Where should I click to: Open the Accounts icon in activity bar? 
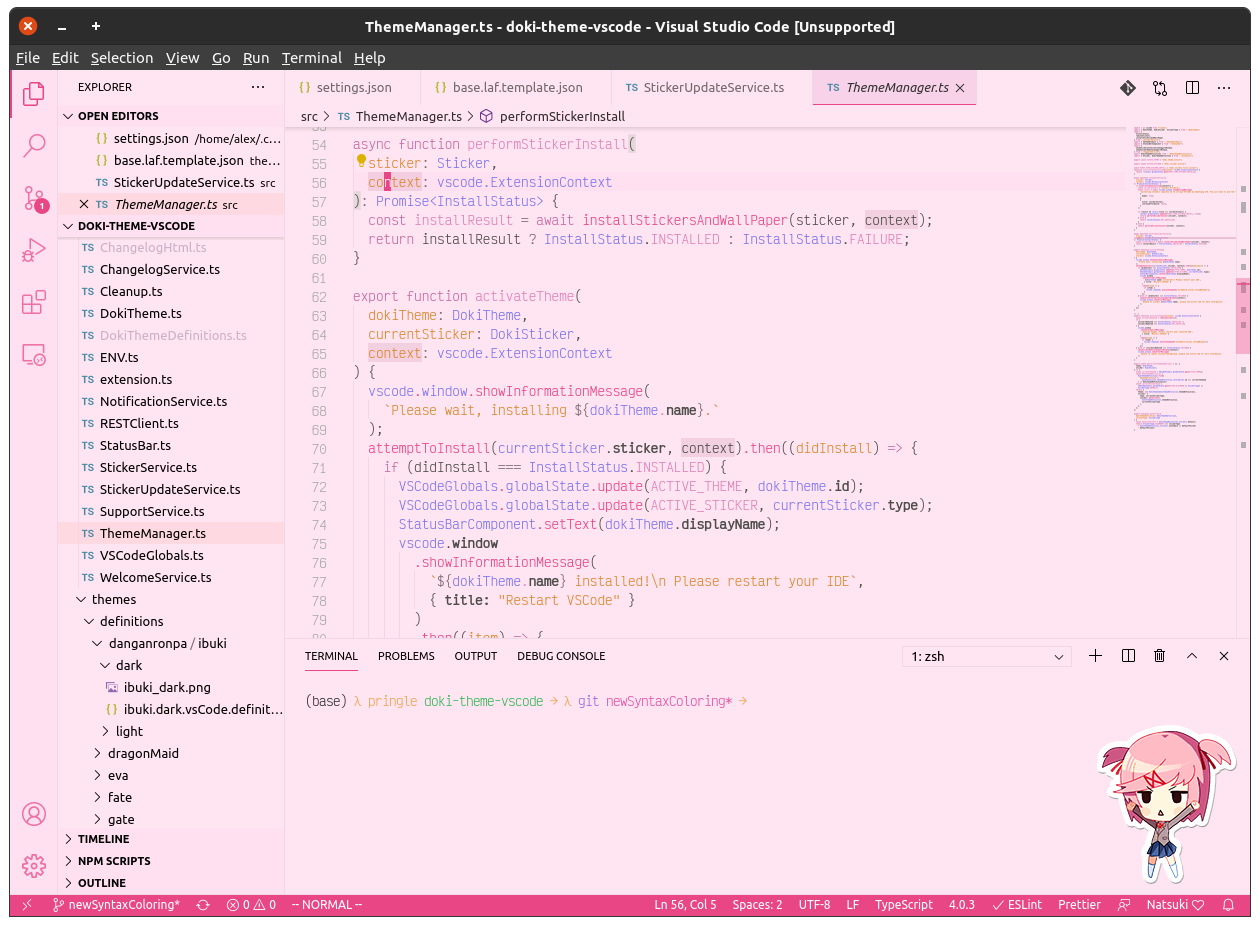[x=34, y=814]
